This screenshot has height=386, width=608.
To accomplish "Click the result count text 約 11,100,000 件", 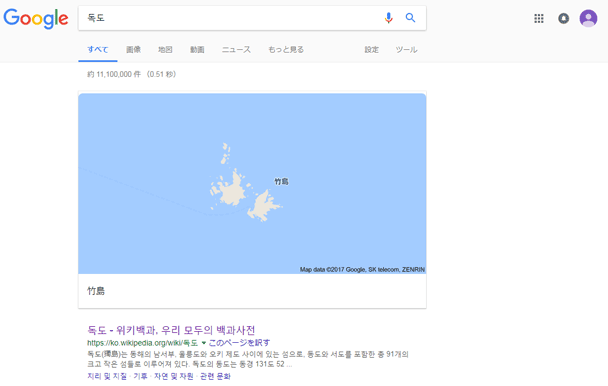I will (x=114, y=74).
